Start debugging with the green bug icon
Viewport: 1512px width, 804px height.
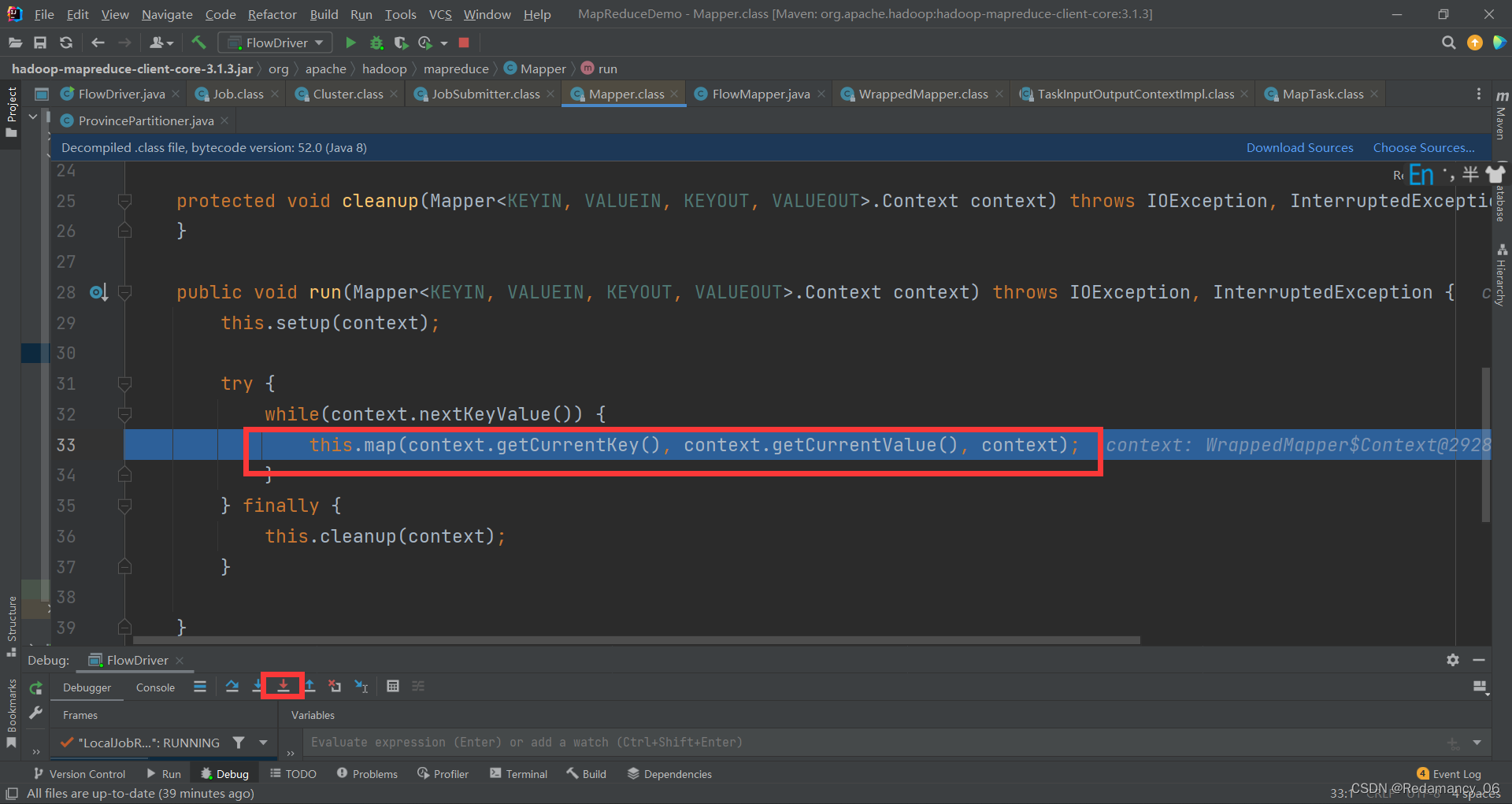(376, 43)
